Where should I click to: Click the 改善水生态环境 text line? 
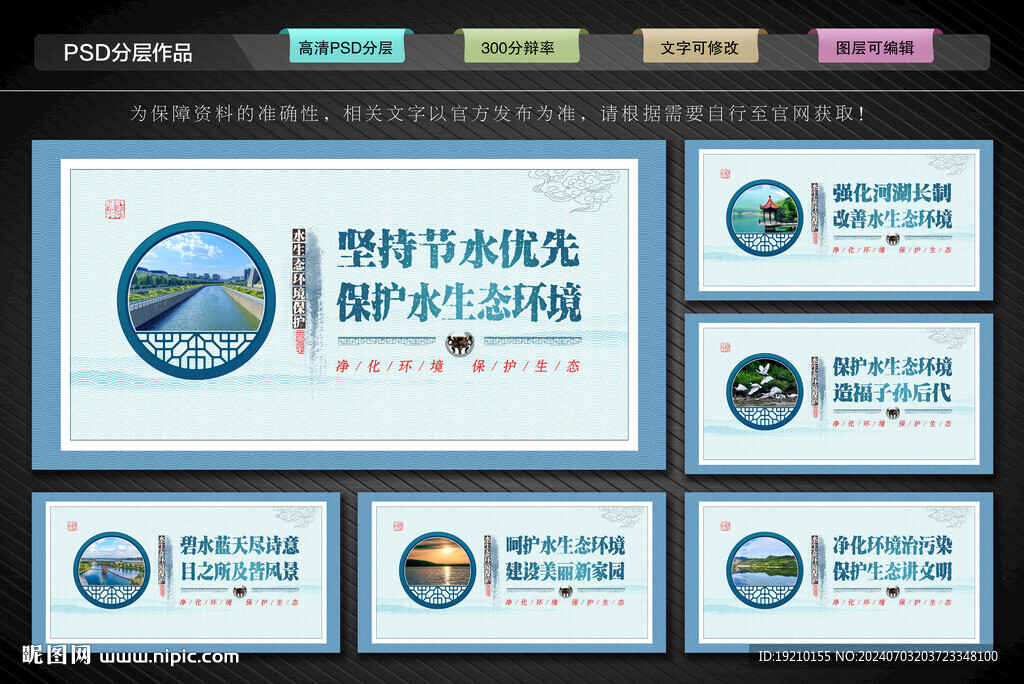click(892, 220)
